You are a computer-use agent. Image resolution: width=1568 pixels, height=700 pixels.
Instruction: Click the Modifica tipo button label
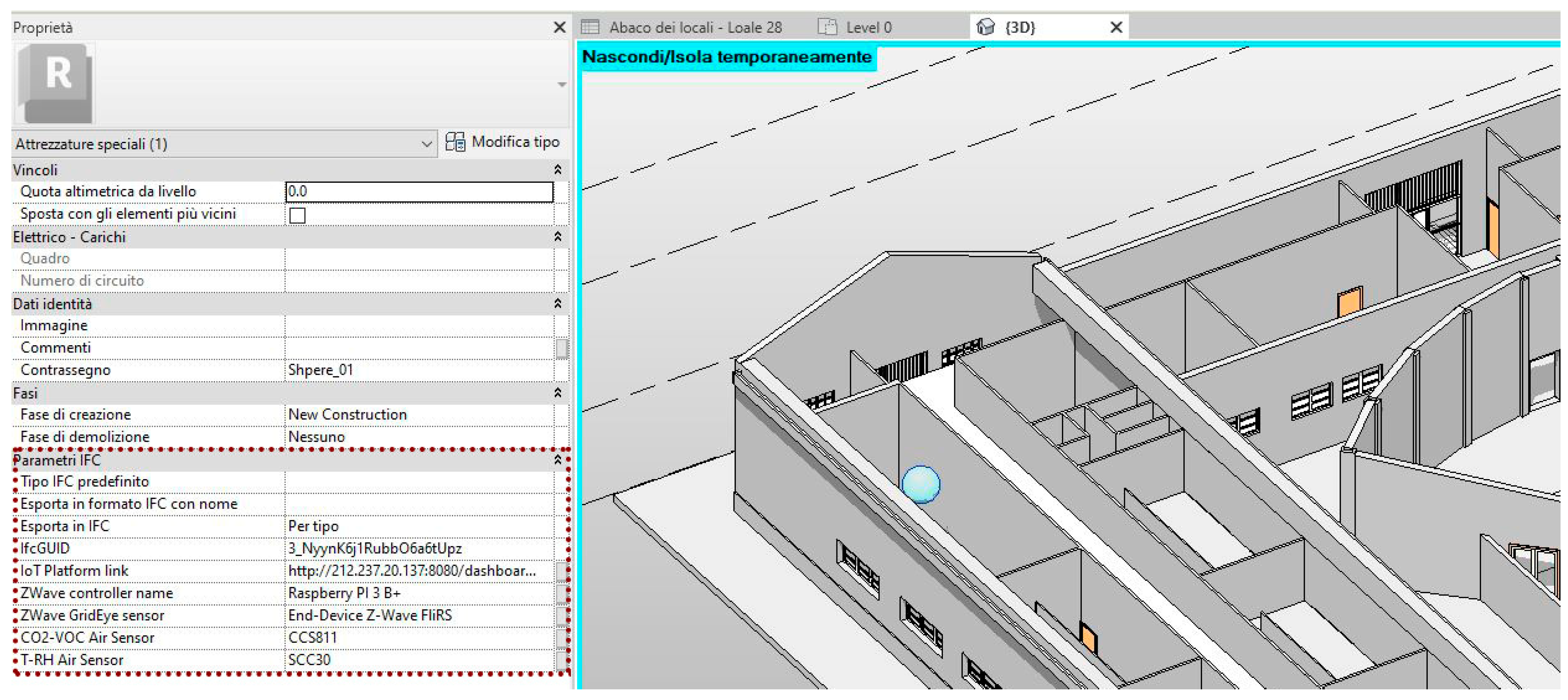tap(515, 142)
